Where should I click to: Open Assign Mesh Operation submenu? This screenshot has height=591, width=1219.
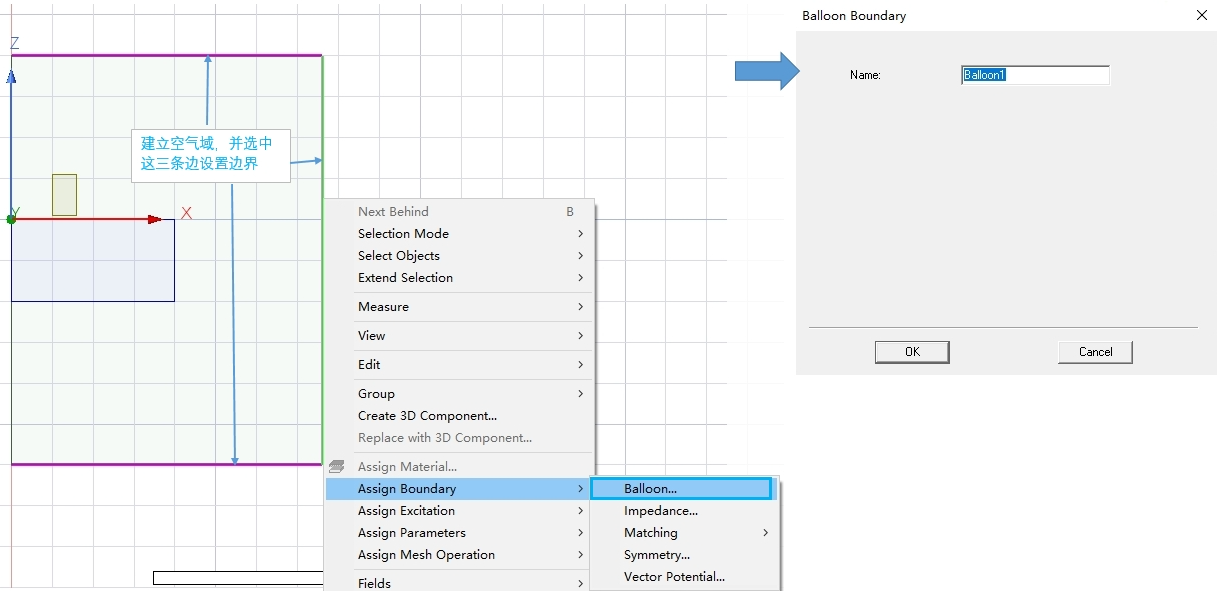click(458, 555)
